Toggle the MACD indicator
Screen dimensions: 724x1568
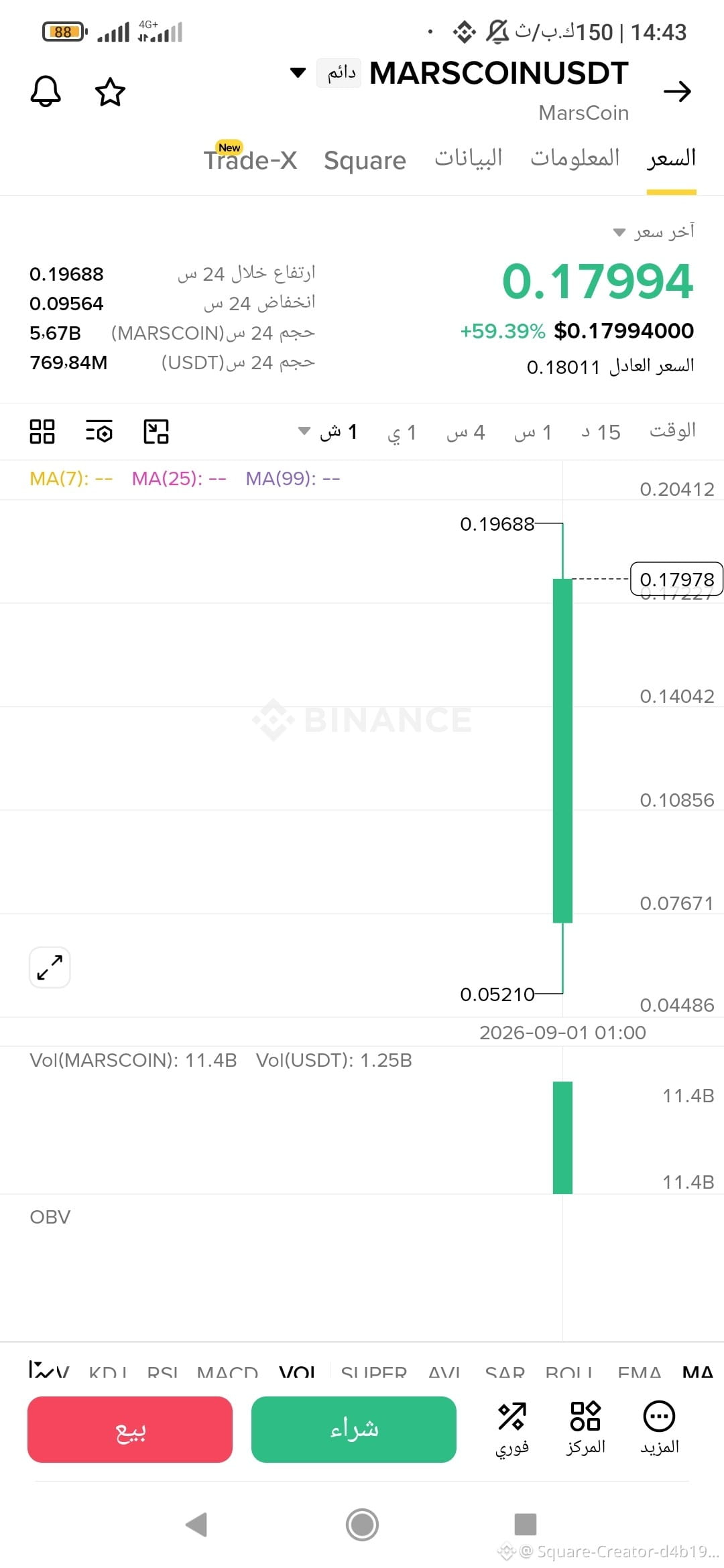tap(227, 1371)
